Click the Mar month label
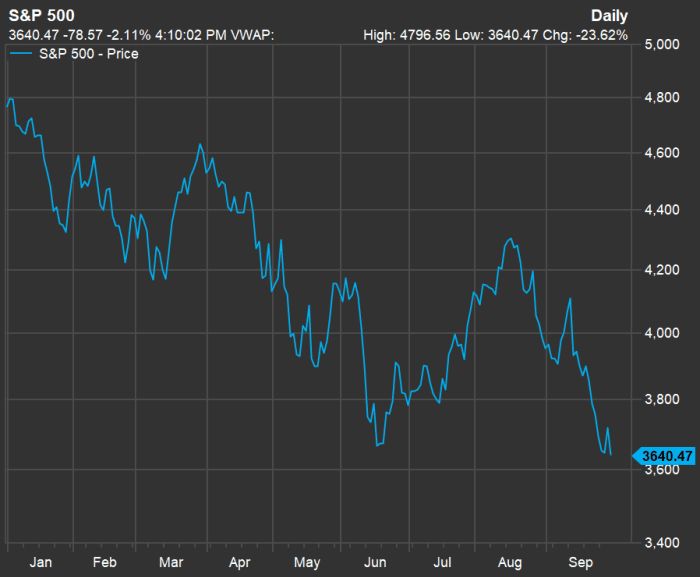Viewport: 700px width, 577px height. 171,562
